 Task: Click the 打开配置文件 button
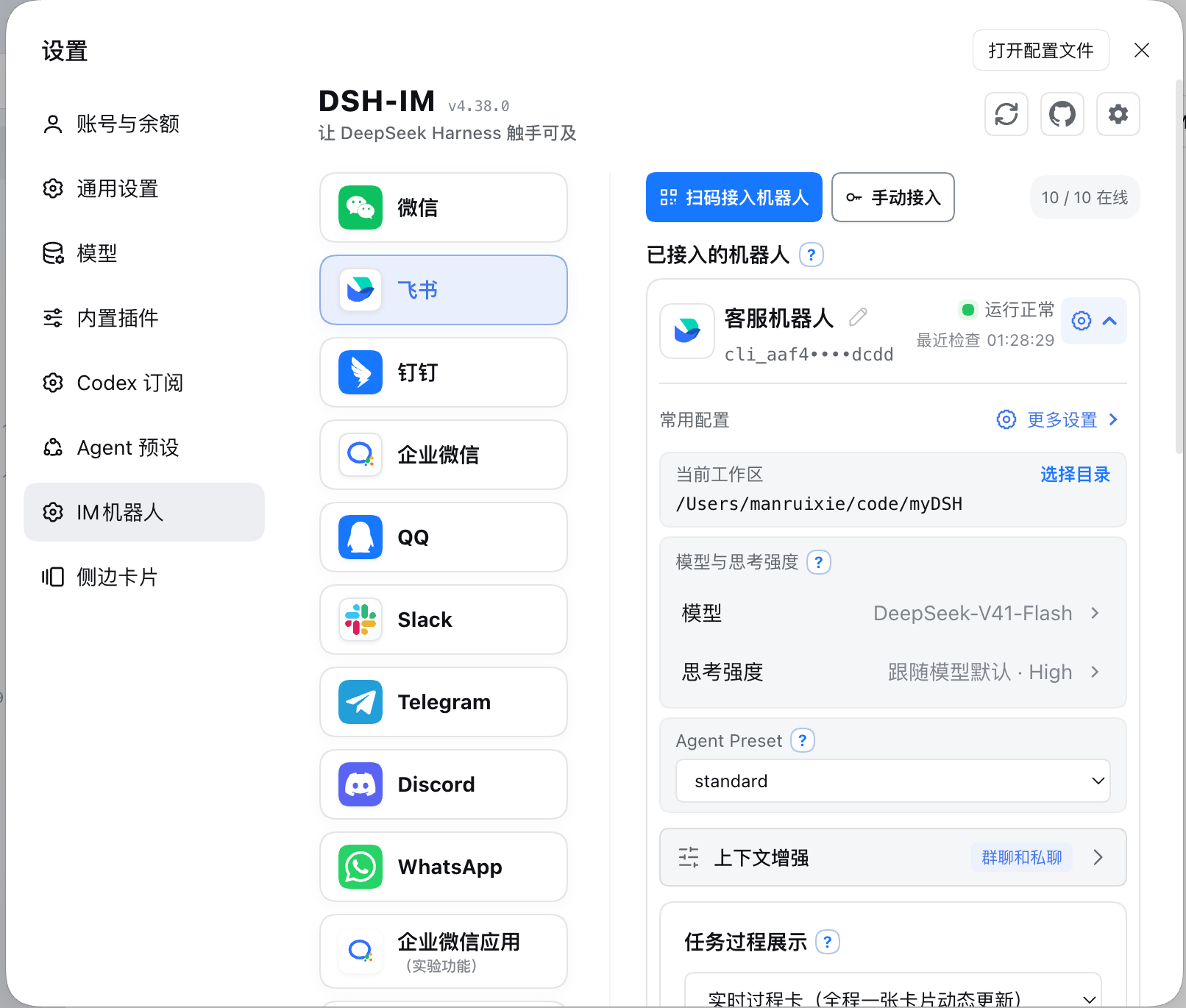pos(1041,50)
